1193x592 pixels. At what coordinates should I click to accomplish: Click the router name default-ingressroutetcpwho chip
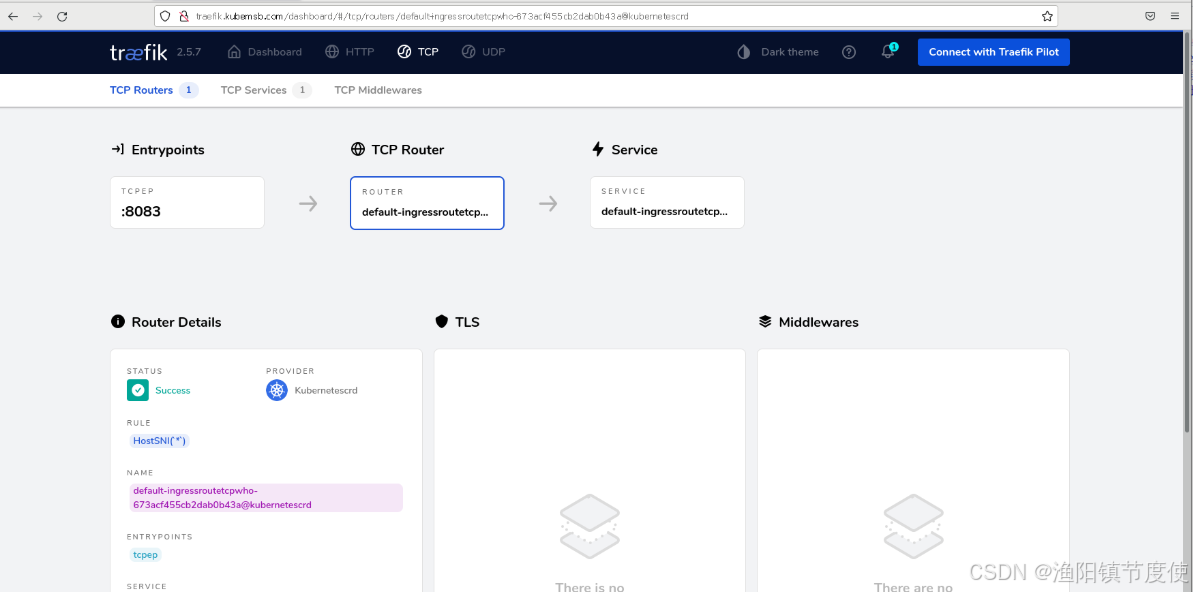266,498
